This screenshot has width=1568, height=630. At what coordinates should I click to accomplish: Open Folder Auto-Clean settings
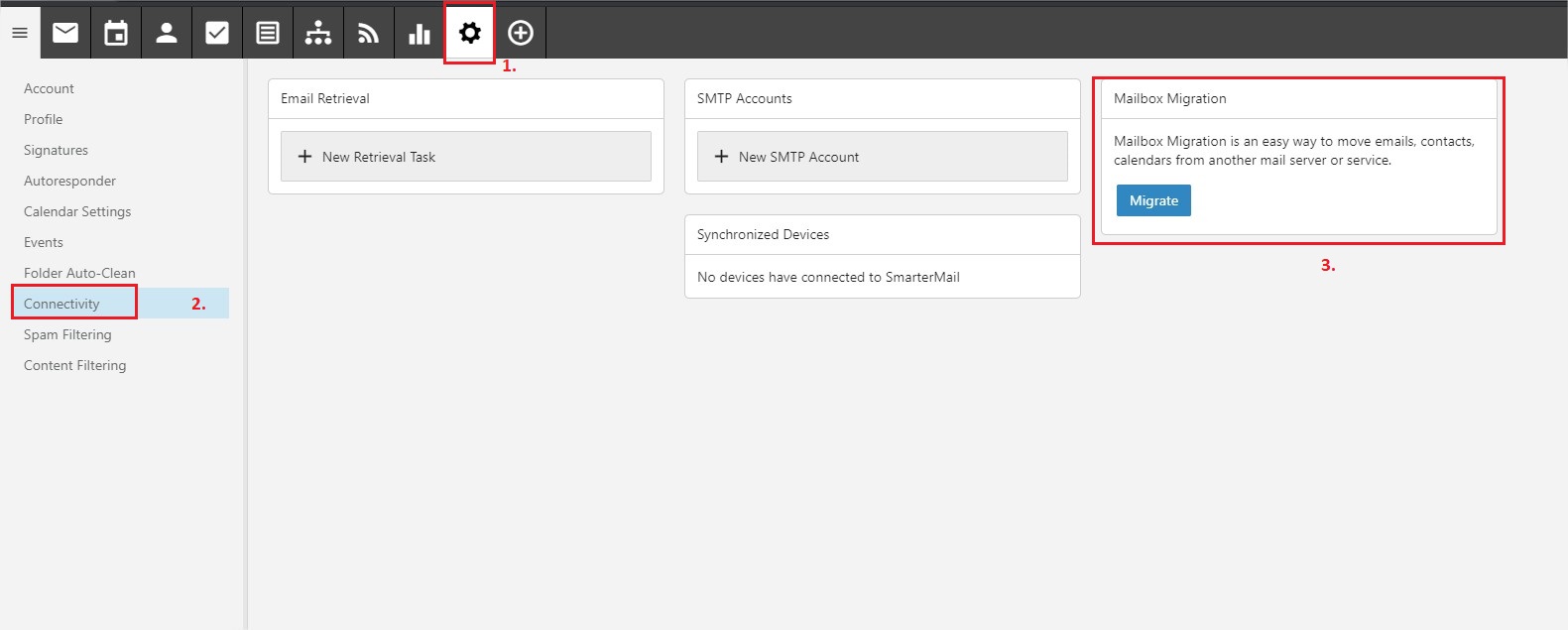(x=79, y=273)
